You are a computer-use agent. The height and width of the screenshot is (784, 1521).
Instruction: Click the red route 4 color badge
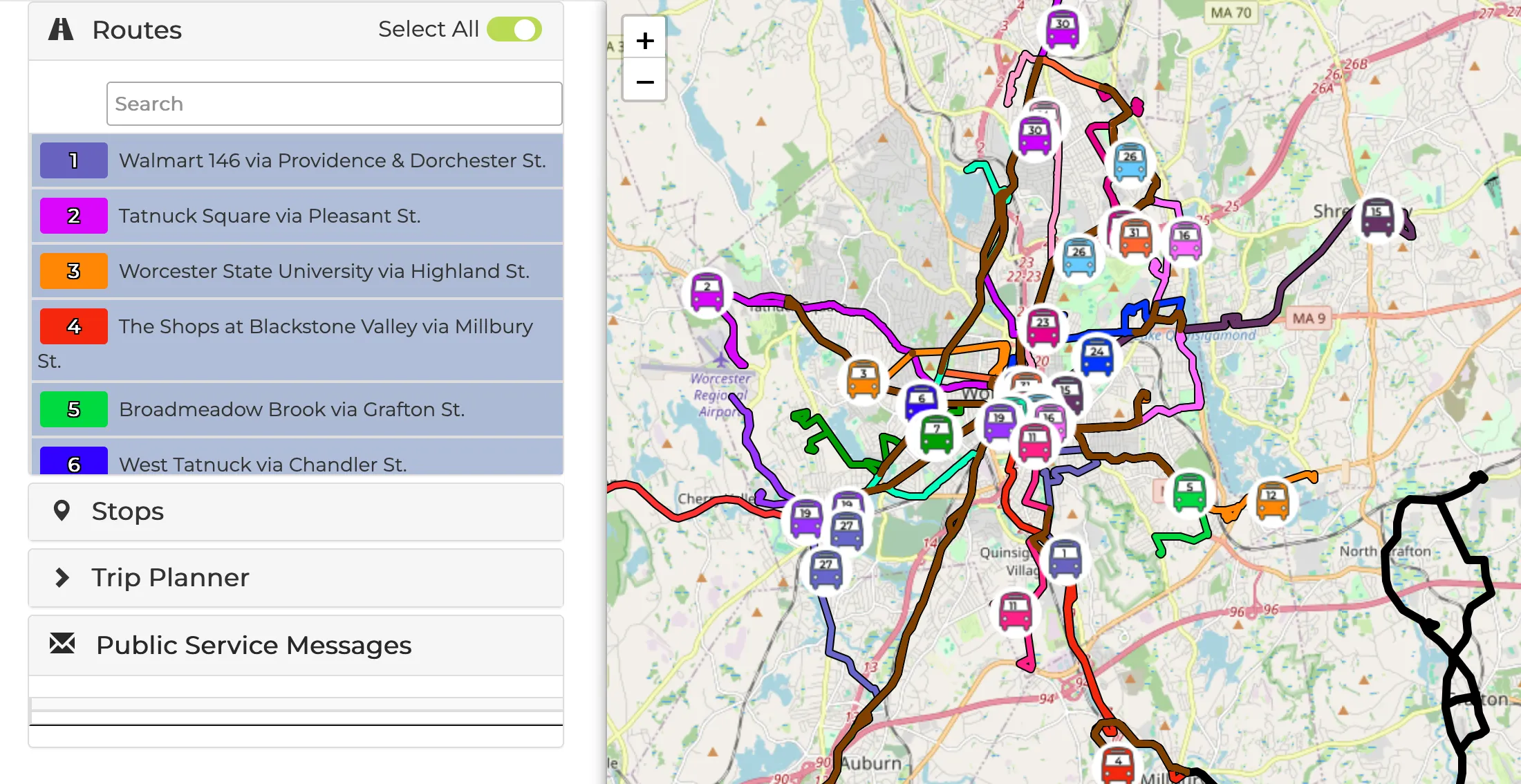click(74, 326)
